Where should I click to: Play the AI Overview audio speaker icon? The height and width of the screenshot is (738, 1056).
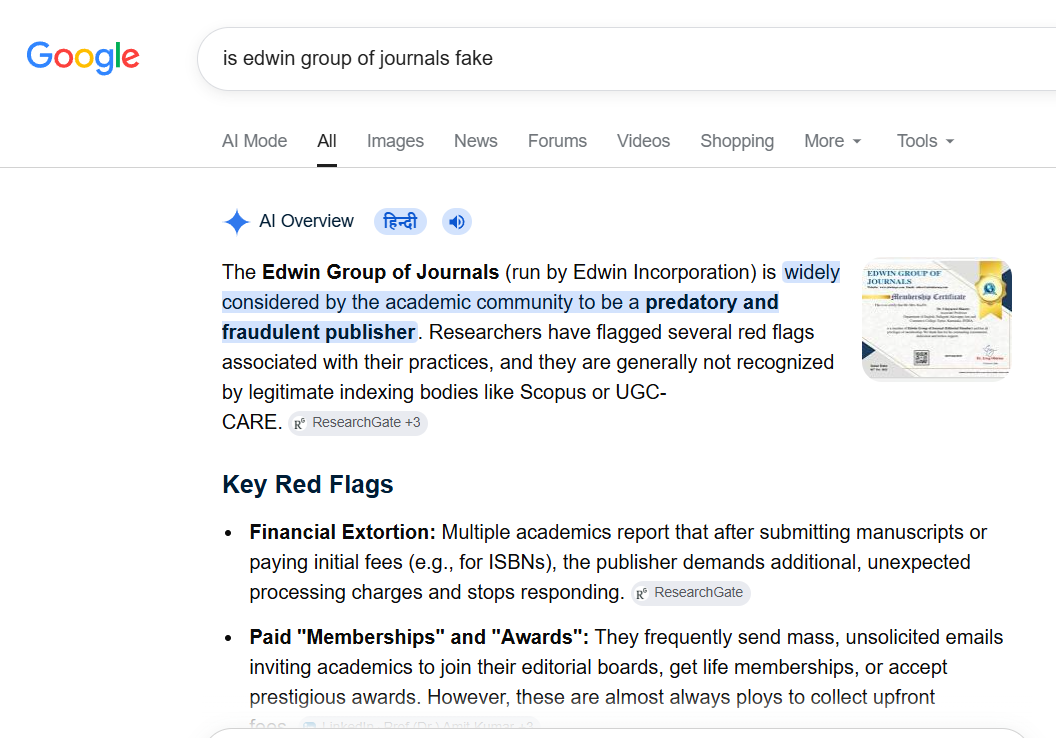tap(457, 222)
